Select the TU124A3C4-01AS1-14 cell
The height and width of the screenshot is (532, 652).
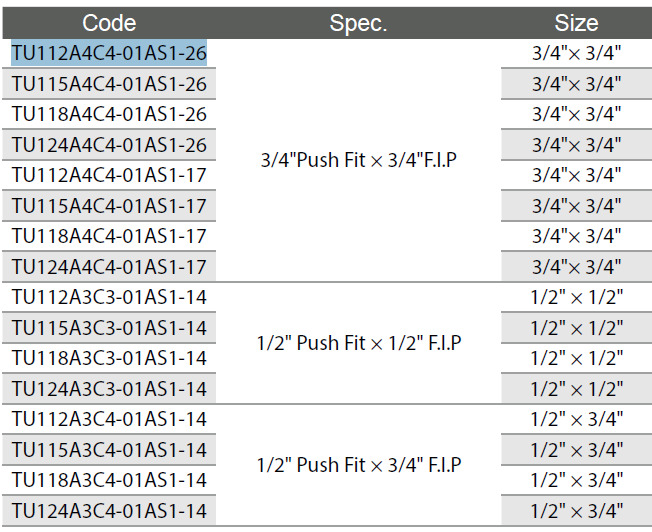tap(109, 511)
